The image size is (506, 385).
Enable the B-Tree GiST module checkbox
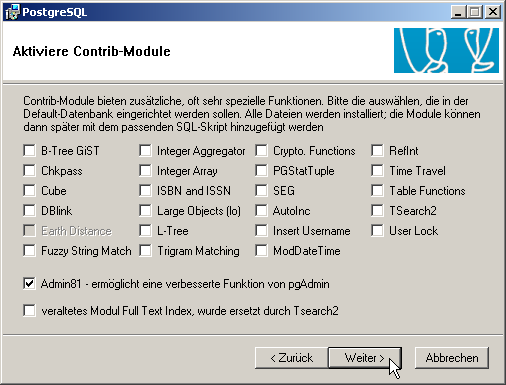pyautogui.click(x=29, y=151)
